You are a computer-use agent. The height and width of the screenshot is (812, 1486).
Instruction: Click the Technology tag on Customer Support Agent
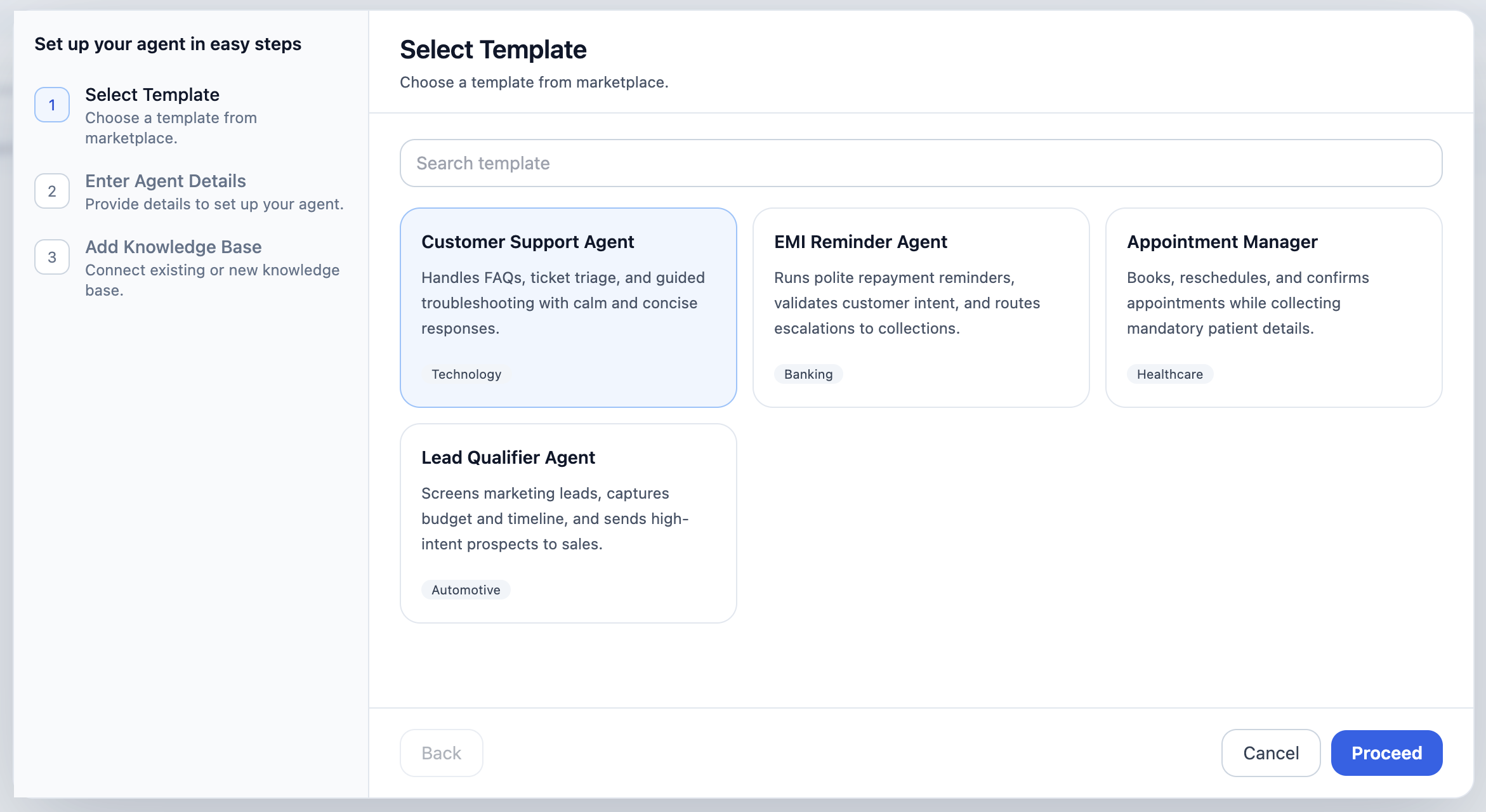pos(466,374)
